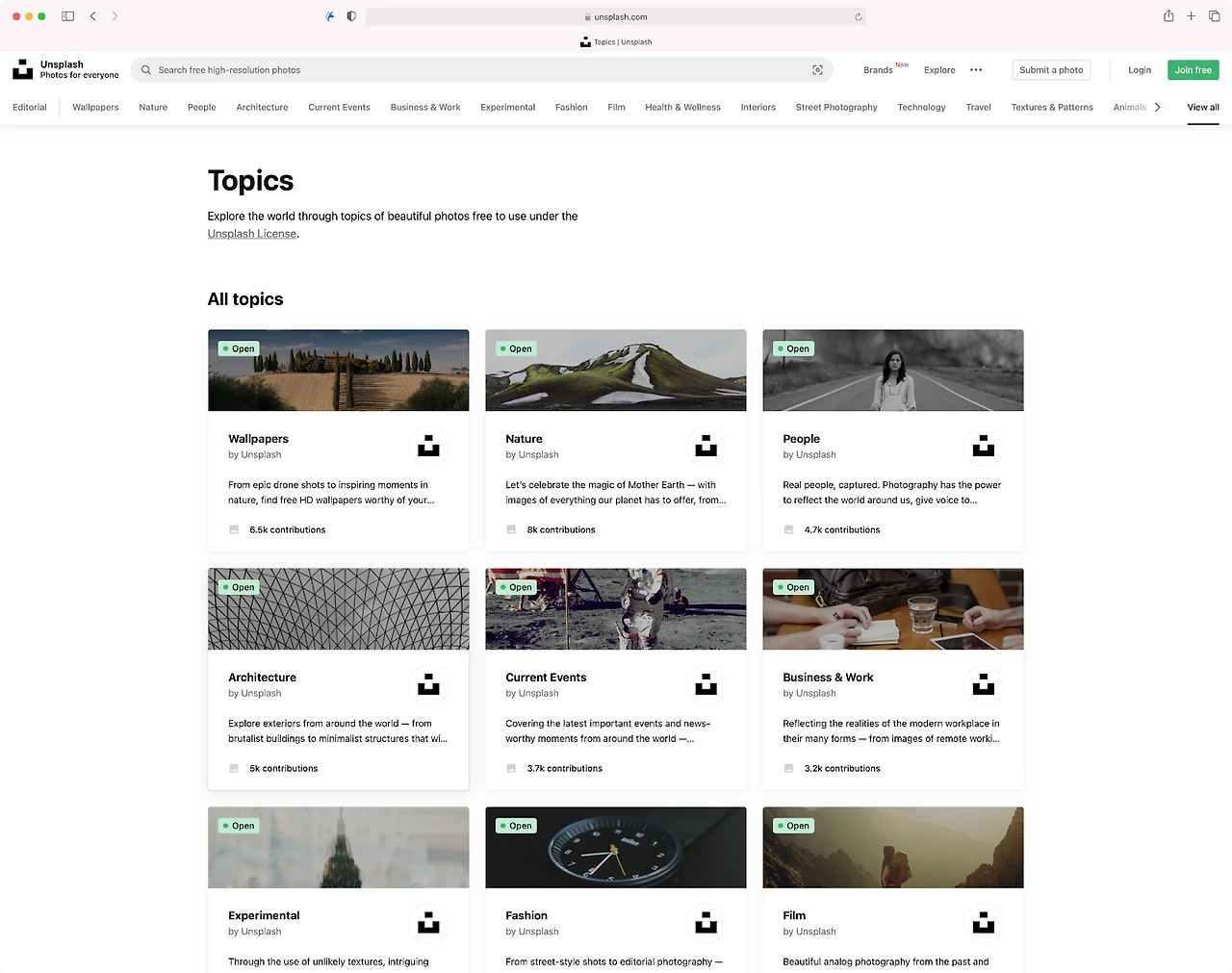Open the Fashion card watch thumbnail
Screen dimensions: 1232x973
616,848
